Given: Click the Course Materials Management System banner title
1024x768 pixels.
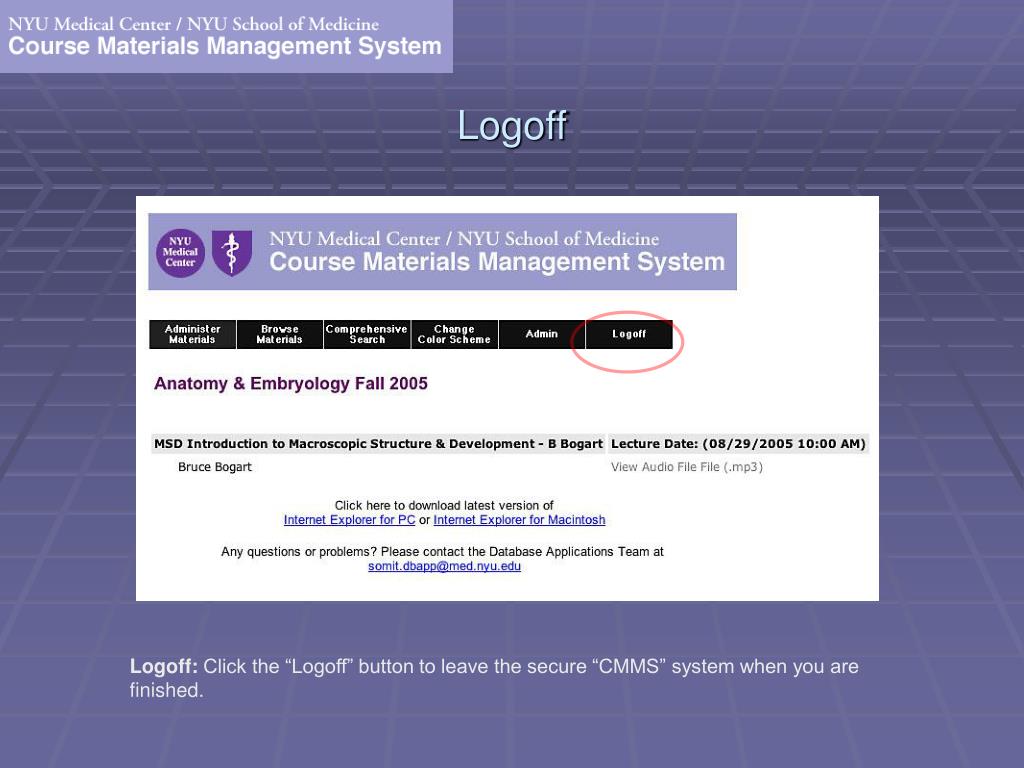Looking at the screenshot, I should click(497, 262).
